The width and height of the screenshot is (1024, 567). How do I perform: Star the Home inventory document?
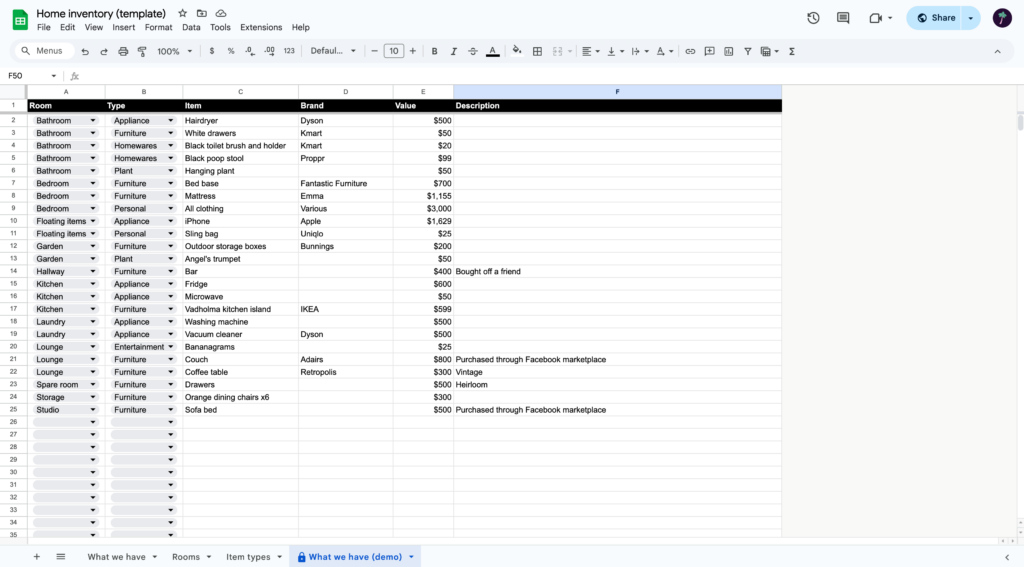[182, 13]
